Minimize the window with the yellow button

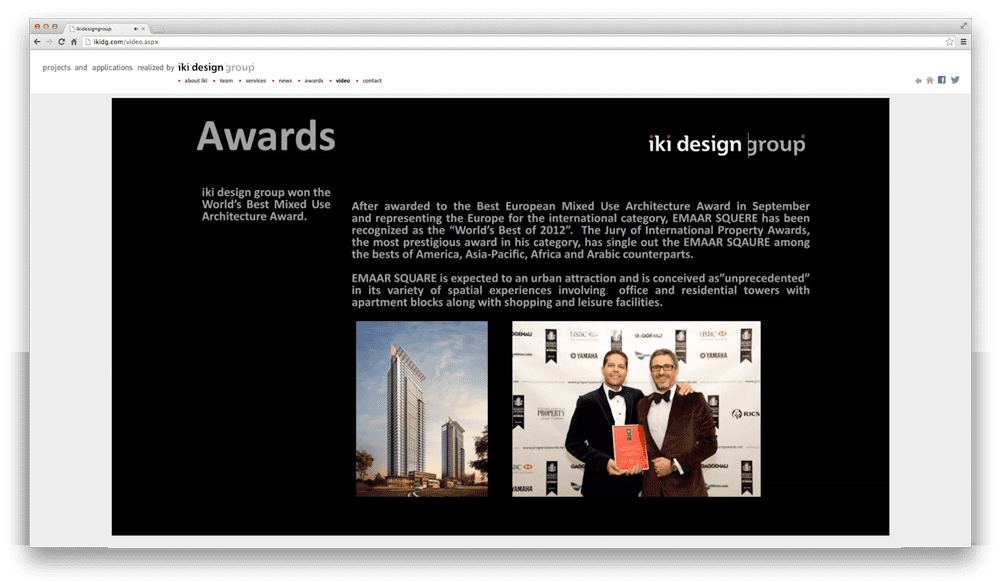pos(46,27)
